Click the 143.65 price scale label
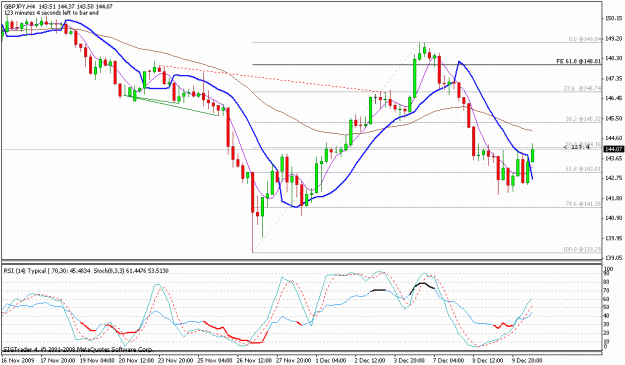Screen dimensions: 625x365 click(613, 158)
